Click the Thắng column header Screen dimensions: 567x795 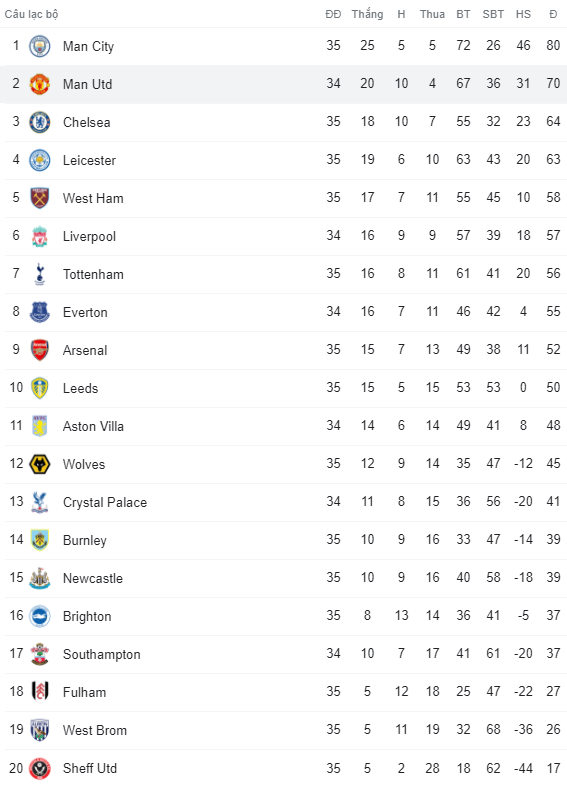pos(367,14)
